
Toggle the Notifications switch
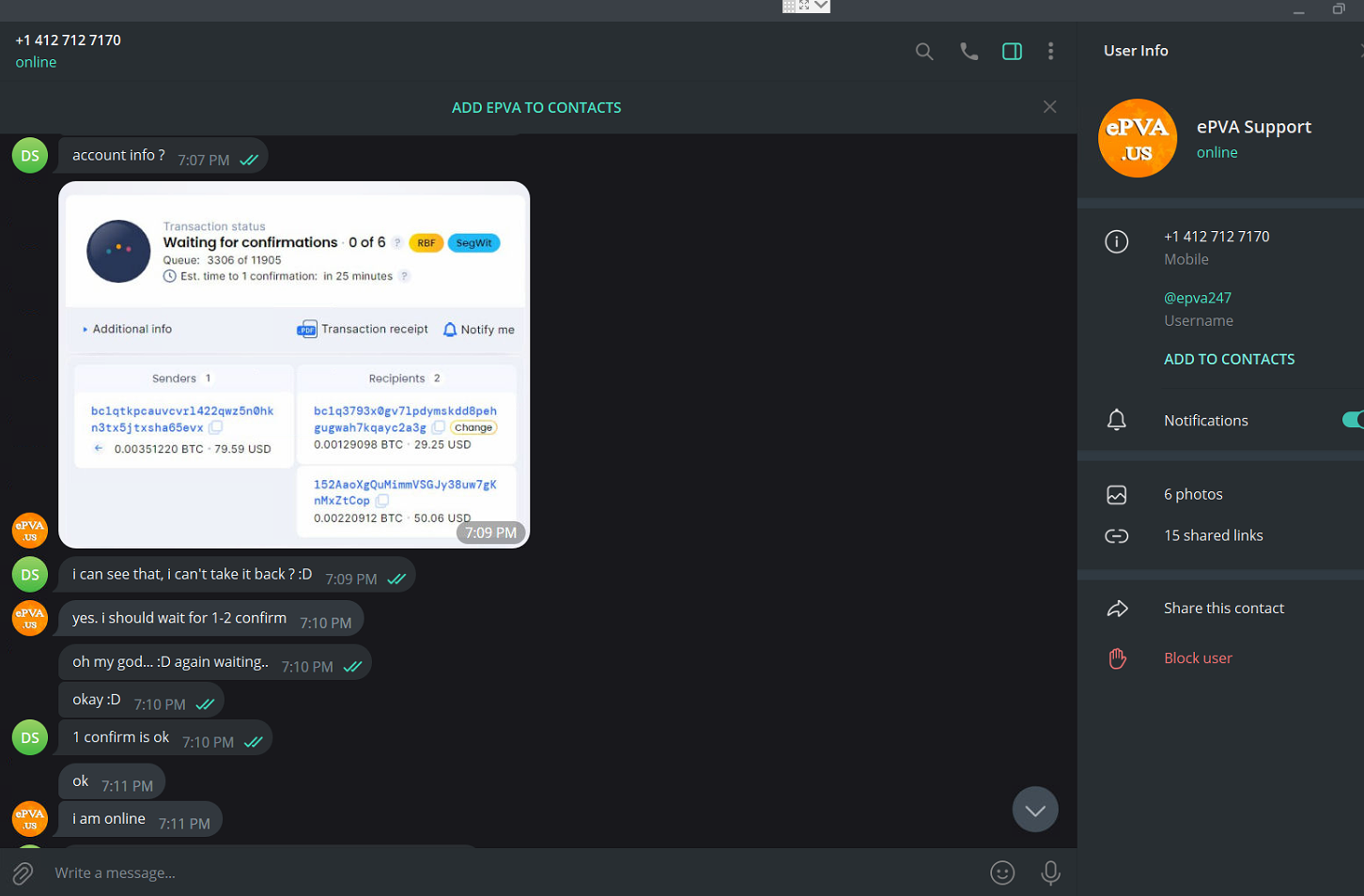coord(1354,420)
